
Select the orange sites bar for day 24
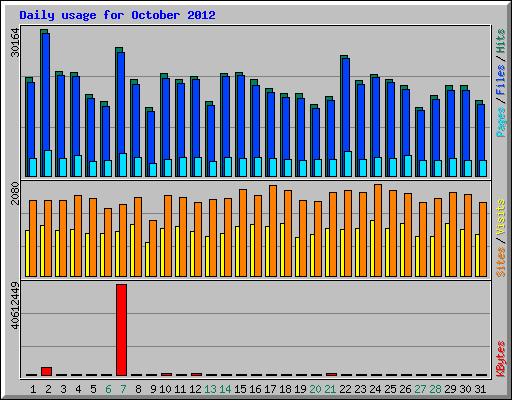tap(378, 230)
